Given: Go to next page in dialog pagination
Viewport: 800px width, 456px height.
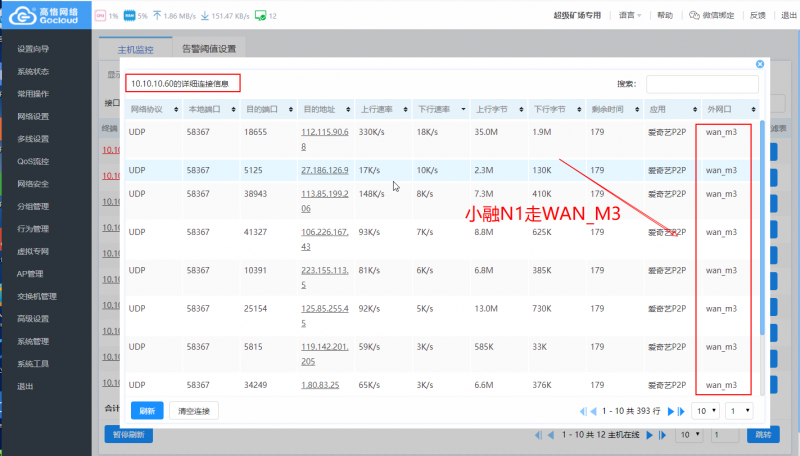Looking at the screenshot, I should pyautogui.click(x=672, y=411).
